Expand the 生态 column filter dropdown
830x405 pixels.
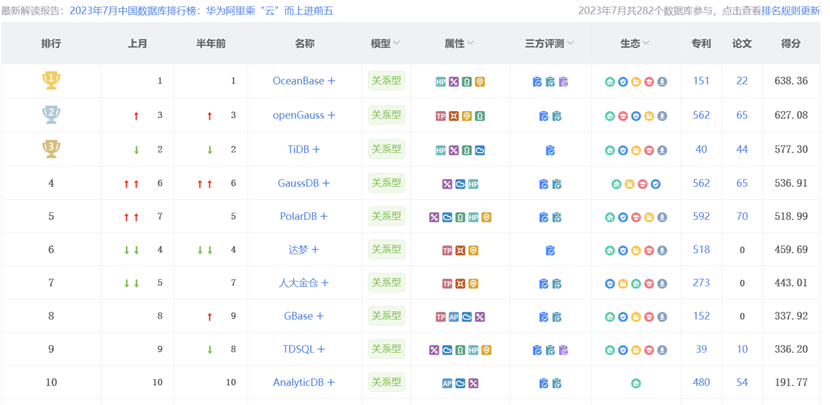(646, 44)
